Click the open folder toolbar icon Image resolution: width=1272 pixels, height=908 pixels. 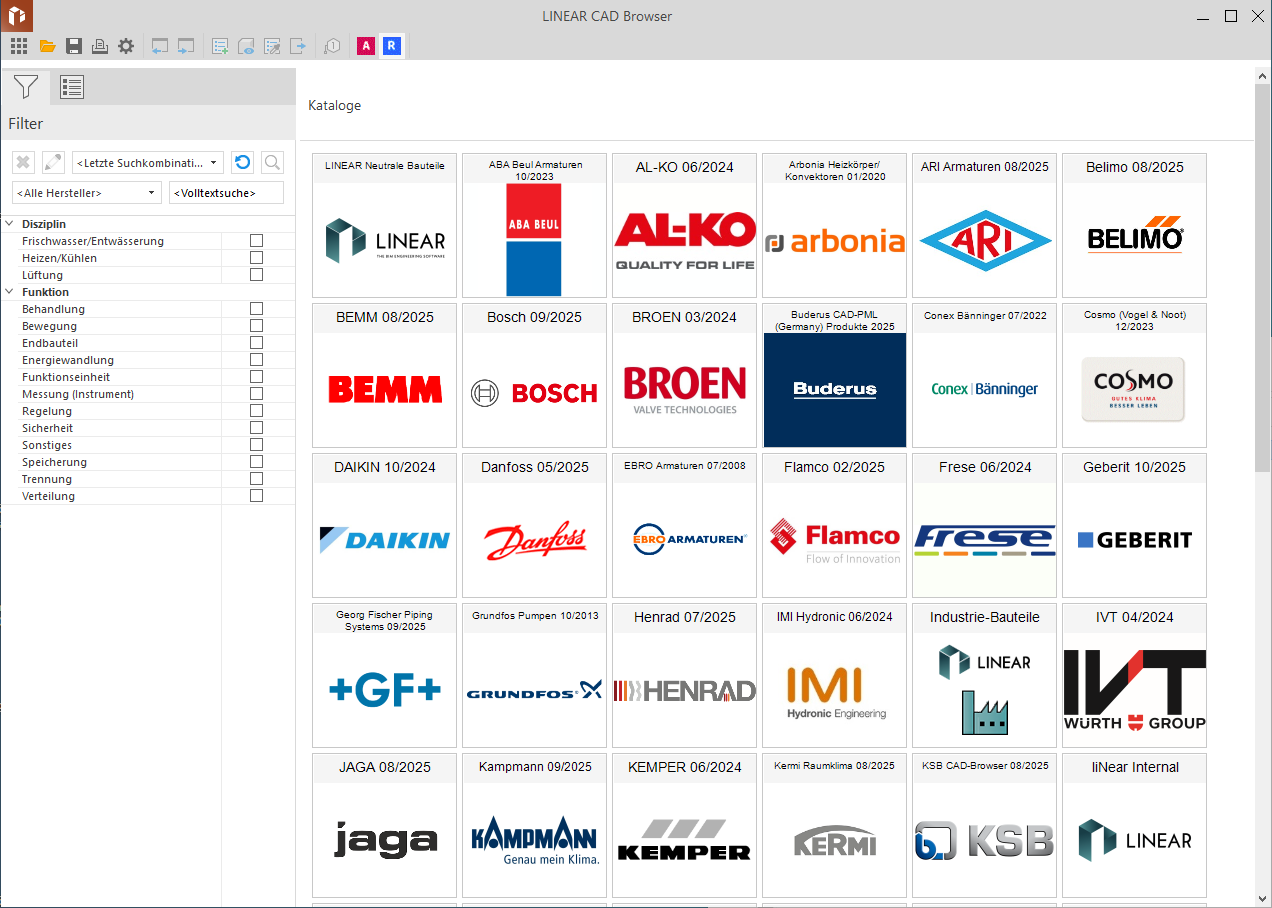(47, 46)
